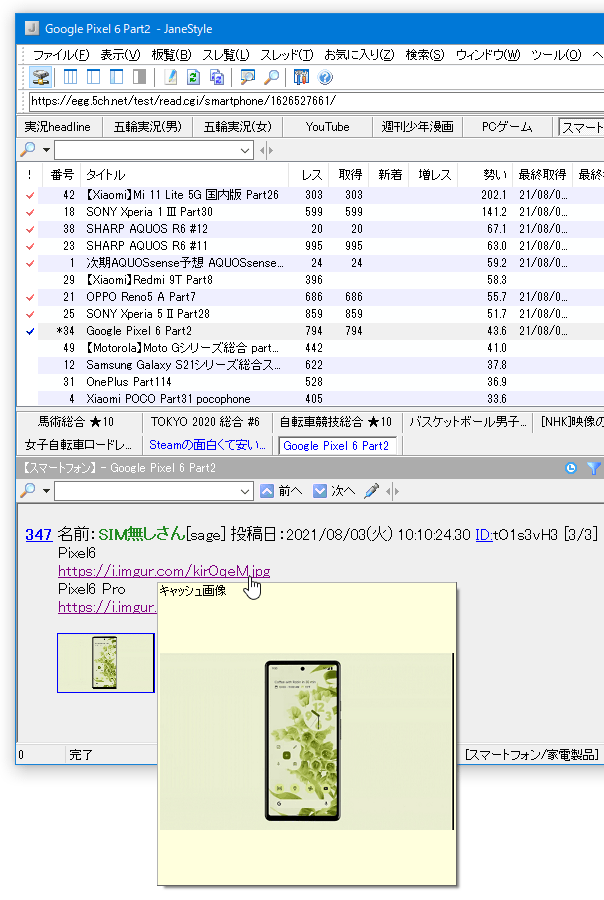Open the i.imgur.com/kirOgeM.jpg link
604x900 pixels.
pyautogui.click(x=164, y=571)
